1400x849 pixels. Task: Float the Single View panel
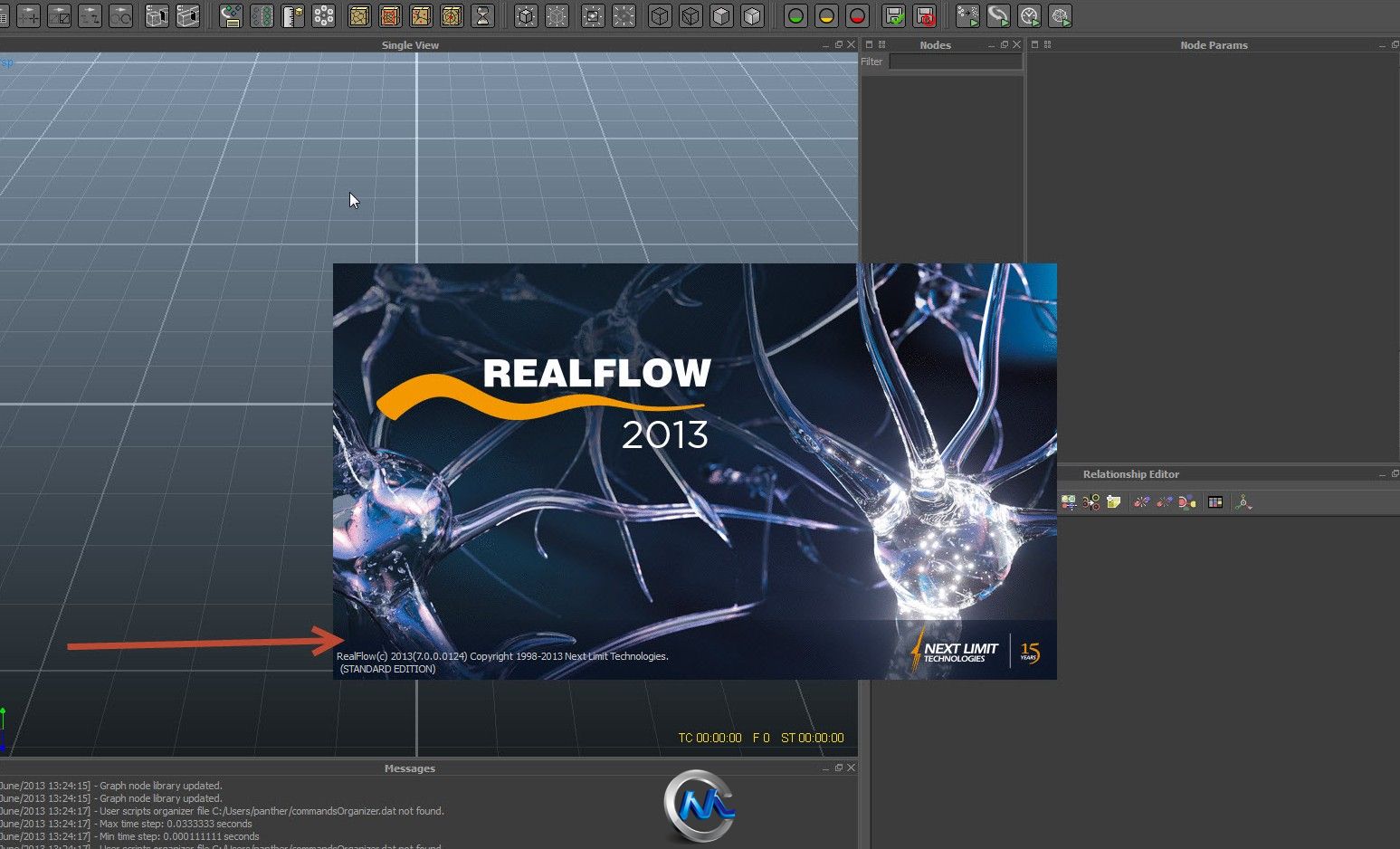[839, 44]
